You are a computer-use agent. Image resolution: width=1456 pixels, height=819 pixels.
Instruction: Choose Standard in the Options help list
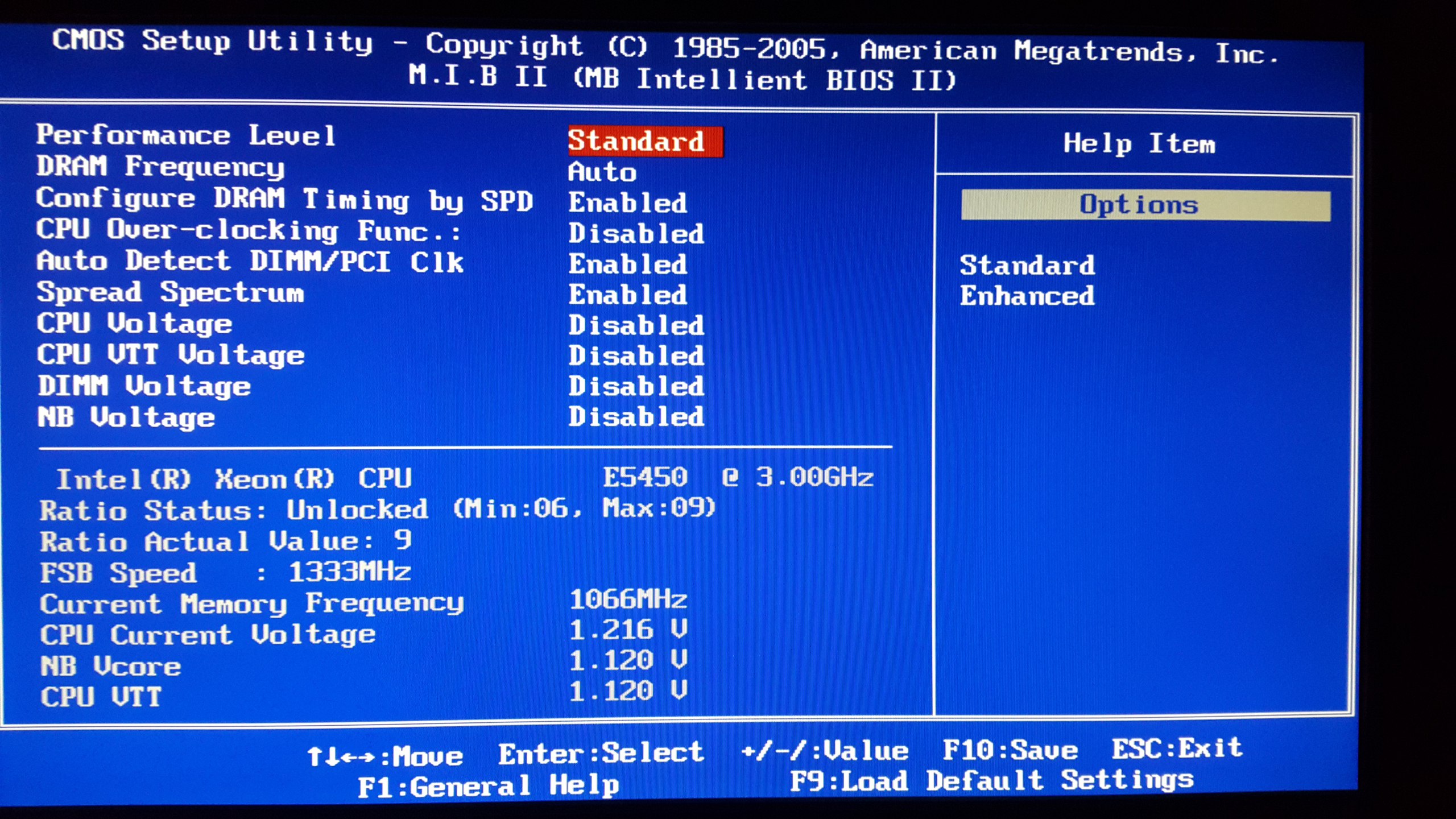(x=1027, y=266)
